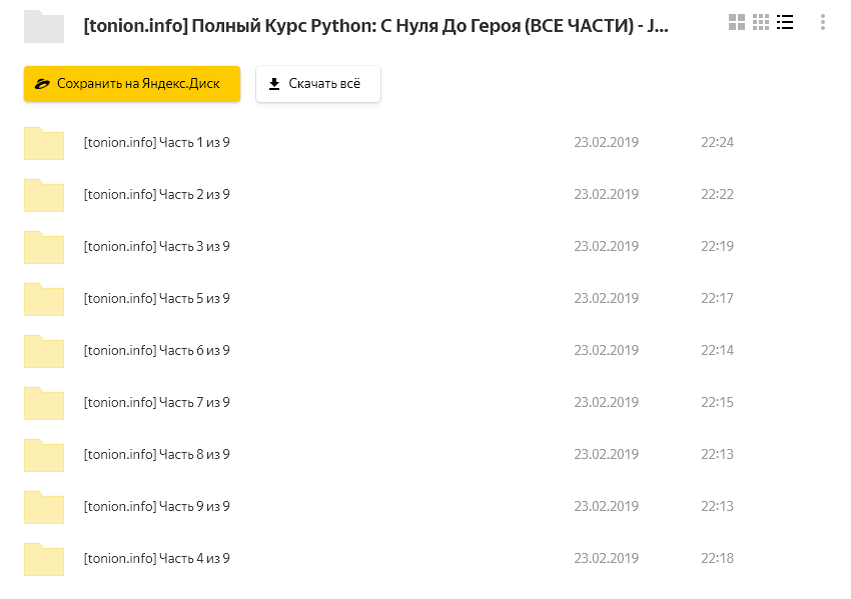Click folder icon of Часть 6 из 9
This screenshot has width=851, height=599.
[x=44, y=352]
